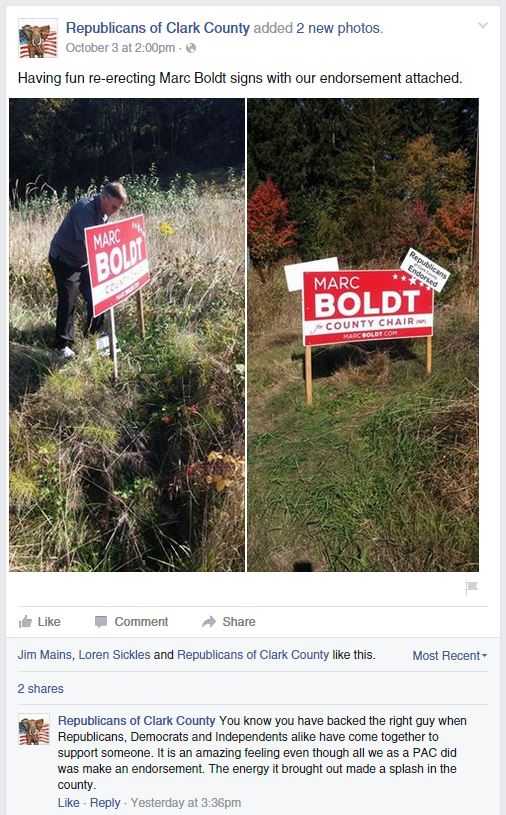View the 2 shares link

pyautogui.click(x=41, y=689)
